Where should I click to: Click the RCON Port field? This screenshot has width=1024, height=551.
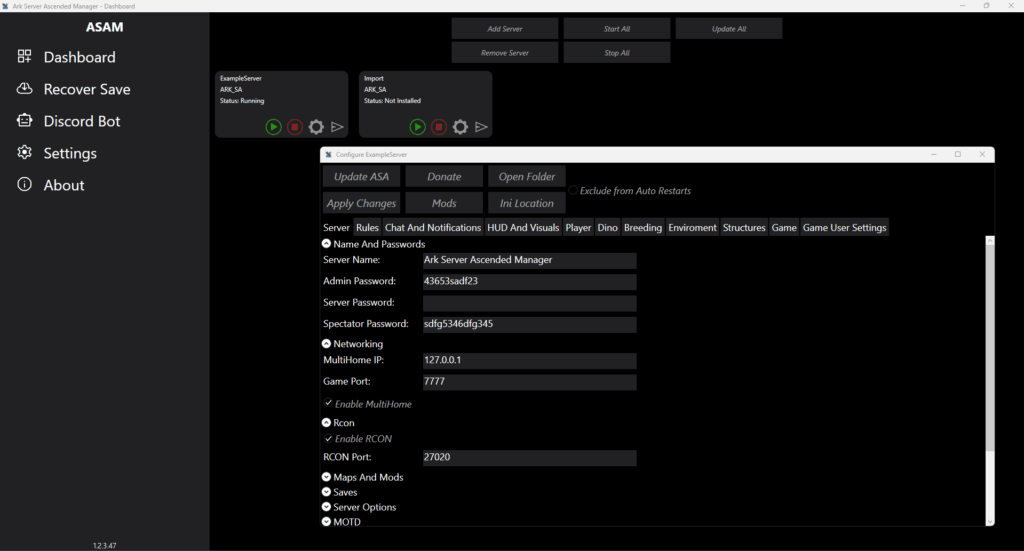(530, 458)
